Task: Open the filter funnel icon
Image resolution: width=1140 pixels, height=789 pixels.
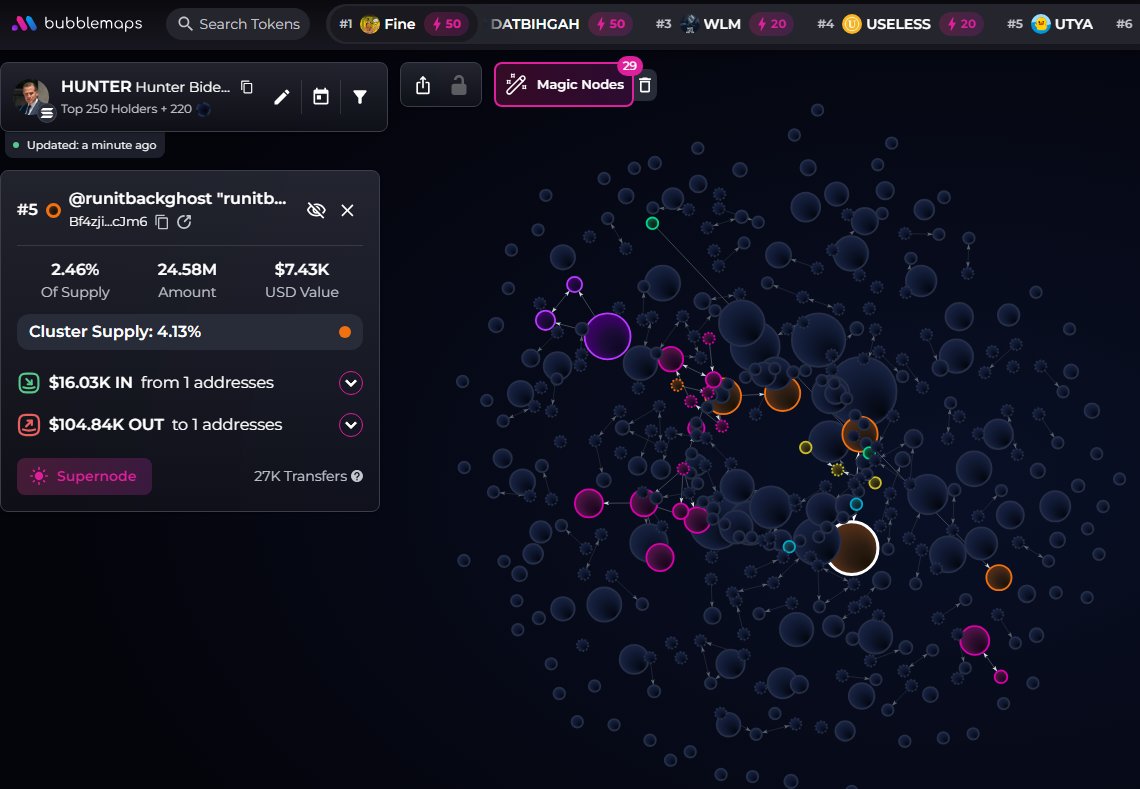Action: [x=360, y=97]
